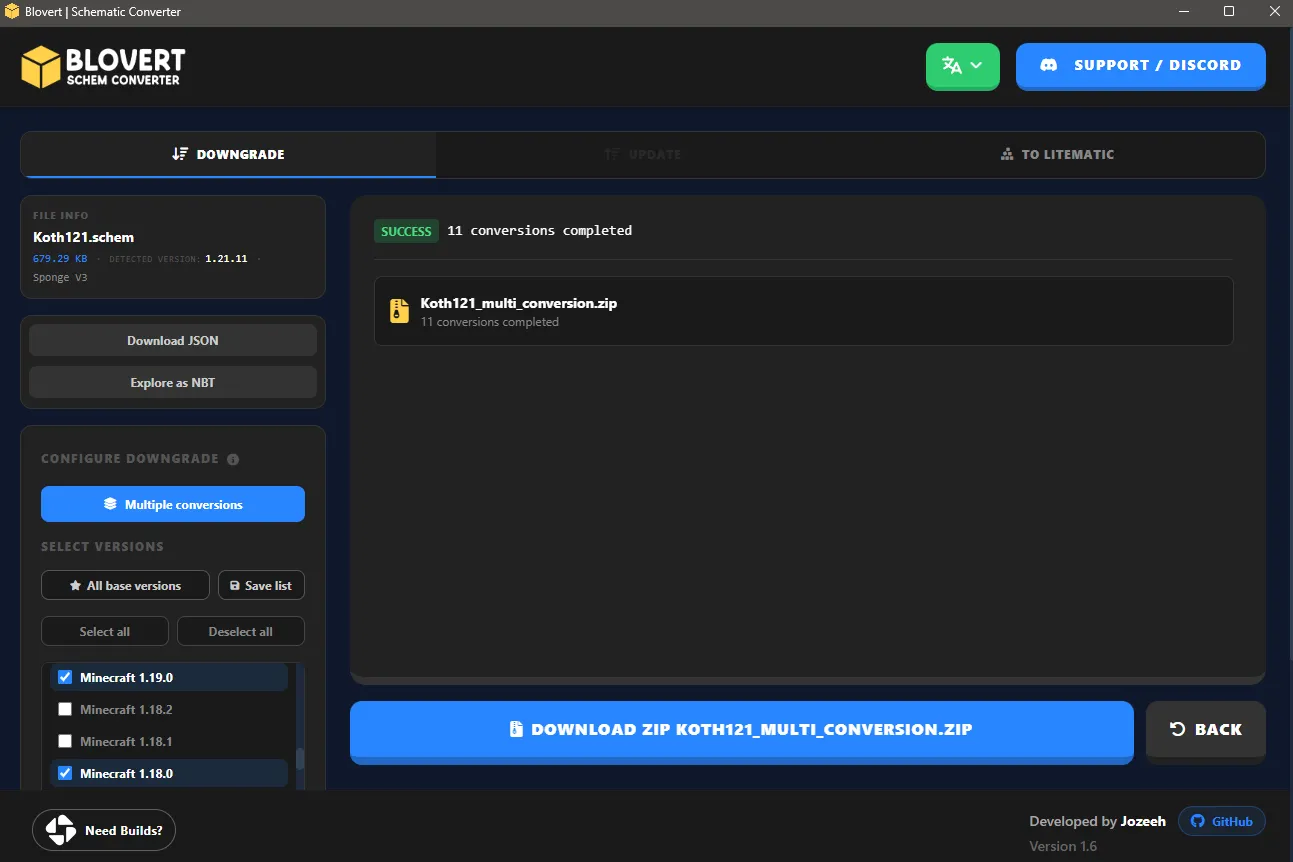Viewport: 1293px width, 862px height.
Task: Click the Koth121_multi_conversion.zip file name
Action: (518, 303)
